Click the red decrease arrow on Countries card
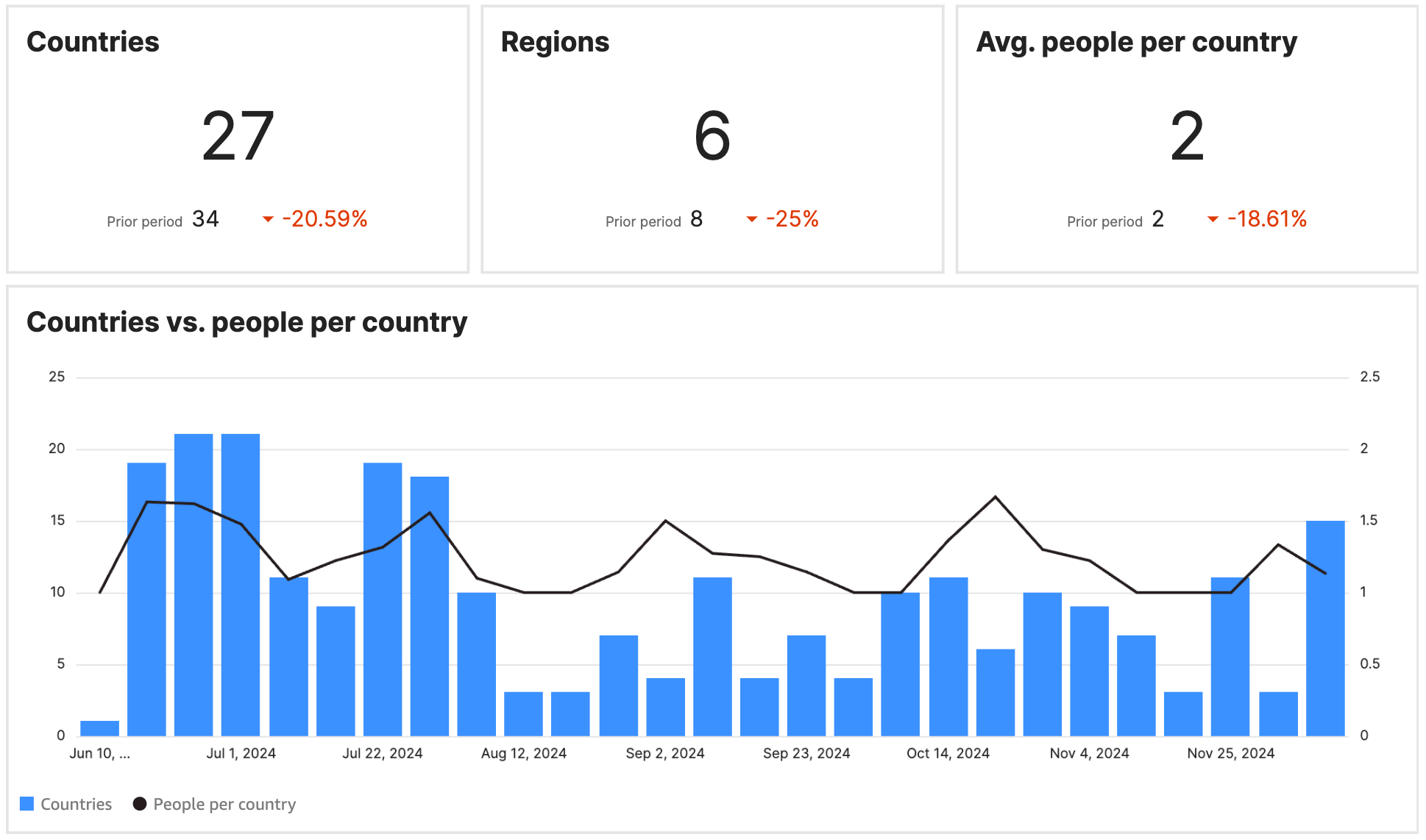The image size is (1426, 840). click(268, 219)
